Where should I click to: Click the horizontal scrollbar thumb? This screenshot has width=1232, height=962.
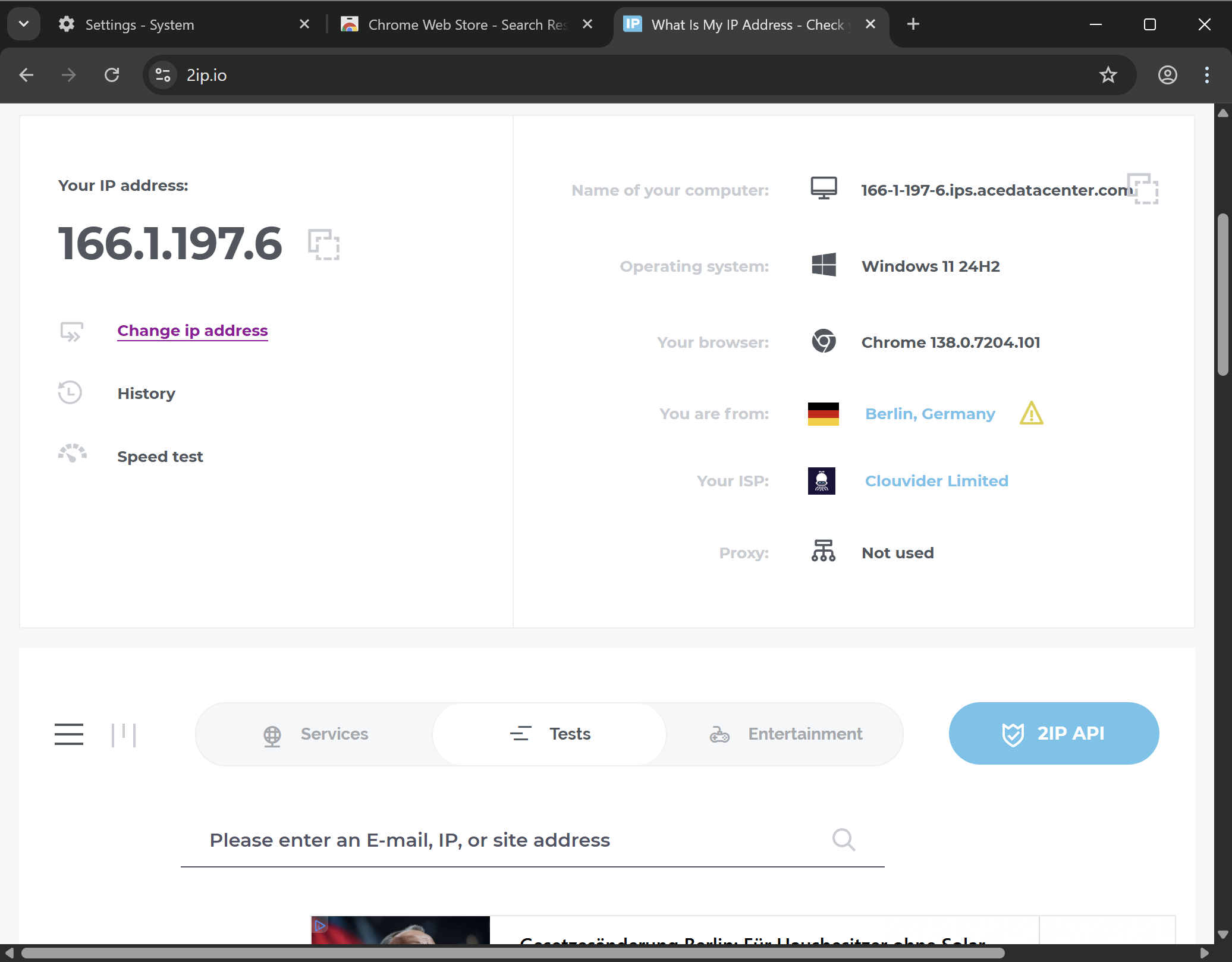[513, 953]
